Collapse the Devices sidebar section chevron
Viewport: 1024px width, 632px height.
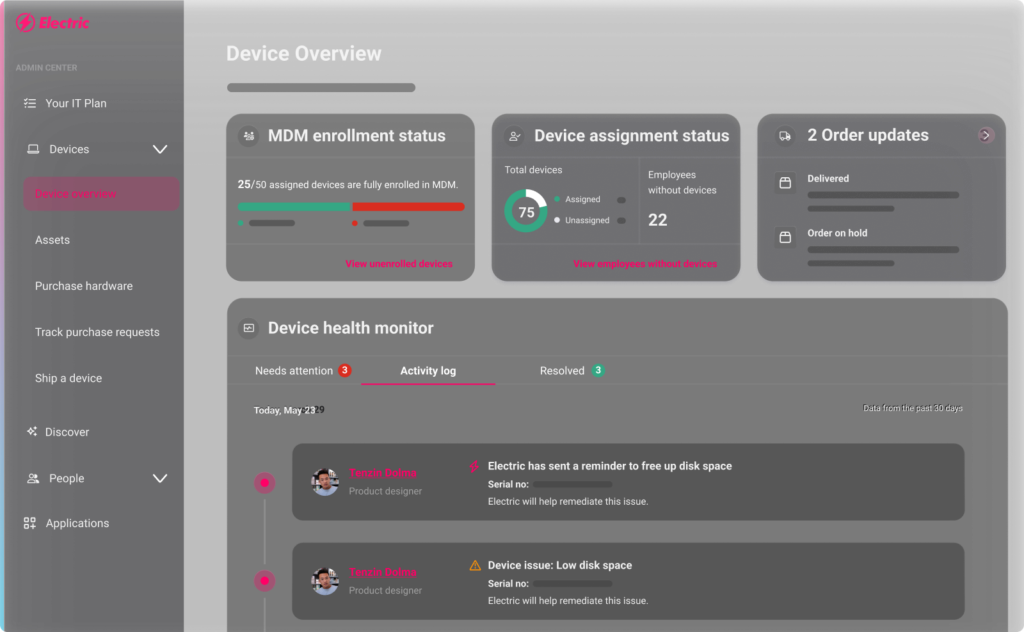coord(159,149)
